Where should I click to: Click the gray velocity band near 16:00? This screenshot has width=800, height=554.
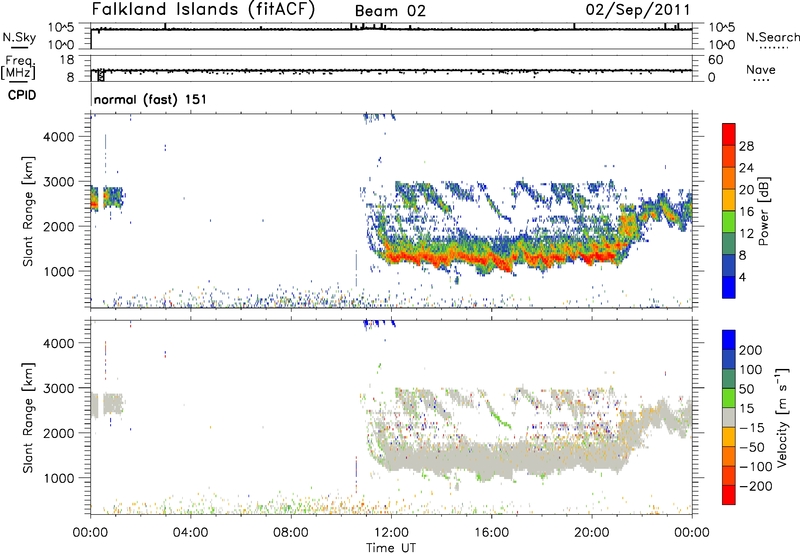492,461
